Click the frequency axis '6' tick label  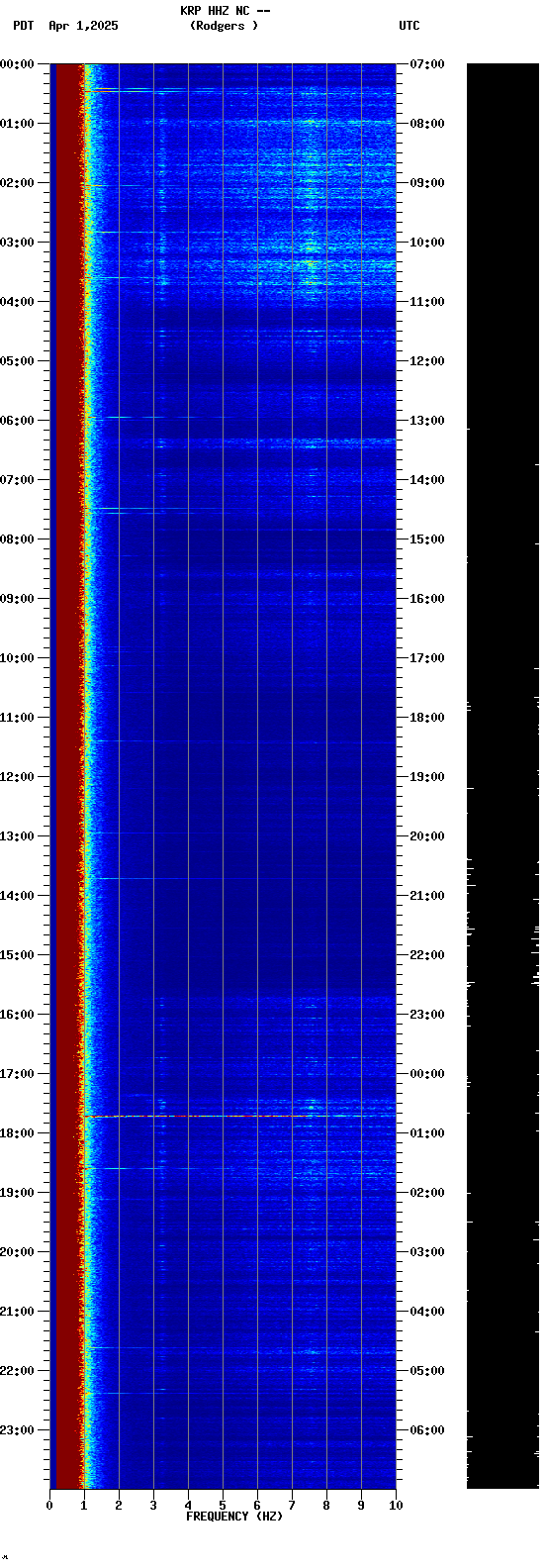tap(257, 1506)
